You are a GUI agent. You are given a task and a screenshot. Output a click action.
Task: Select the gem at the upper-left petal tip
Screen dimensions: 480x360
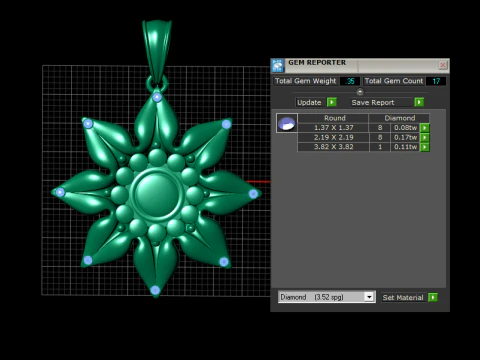click(x=88, y=124)
